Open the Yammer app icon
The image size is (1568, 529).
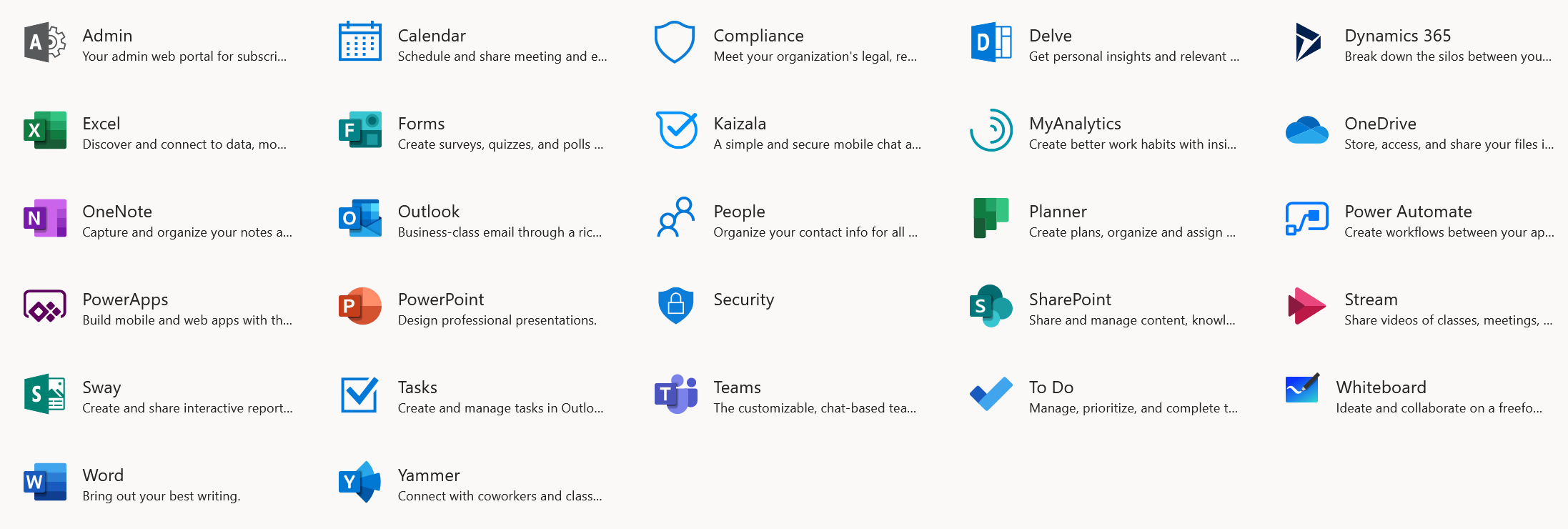[x=360, y=482]
